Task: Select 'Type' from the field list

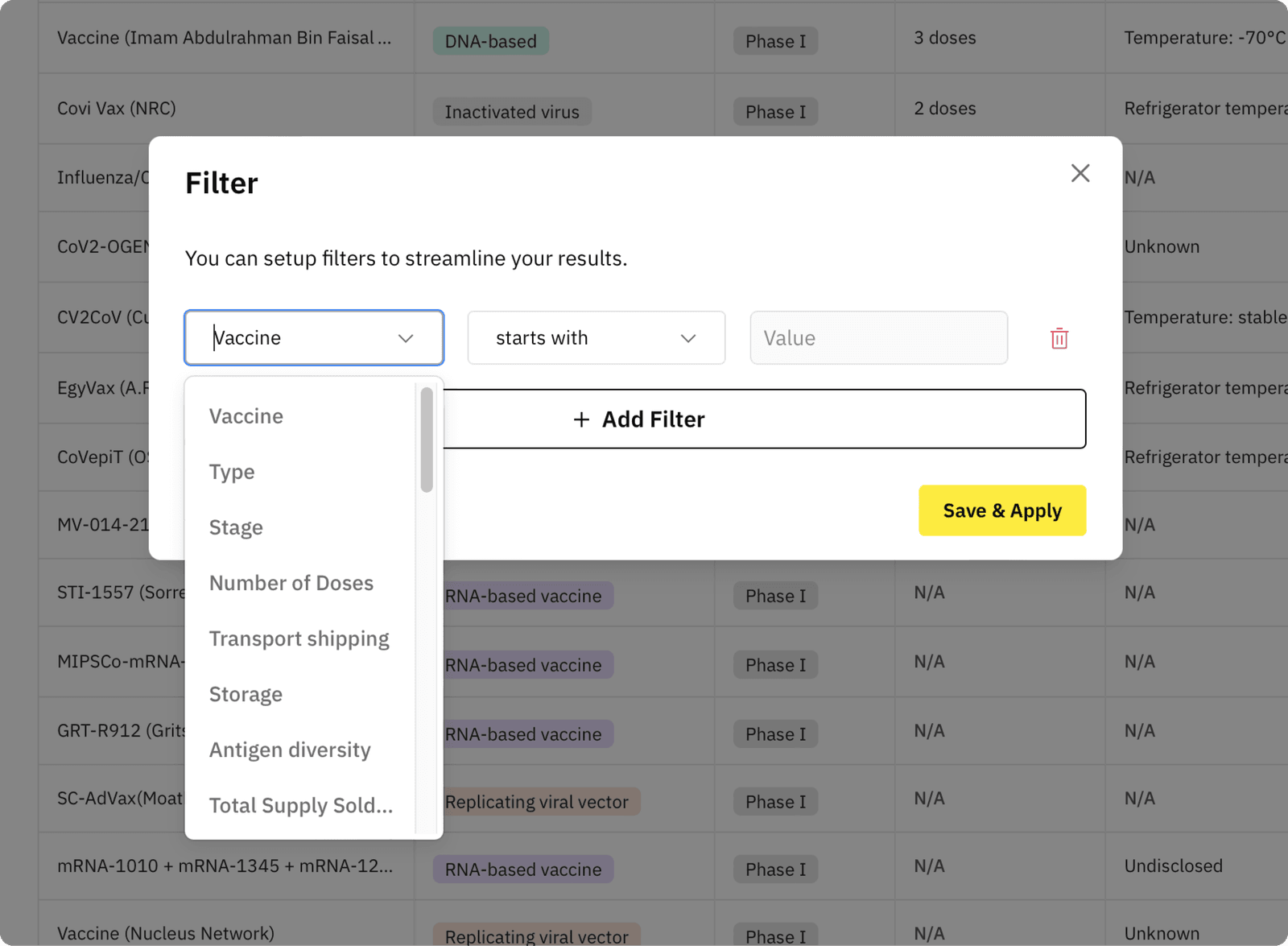Action: click(x=232, y=472)
